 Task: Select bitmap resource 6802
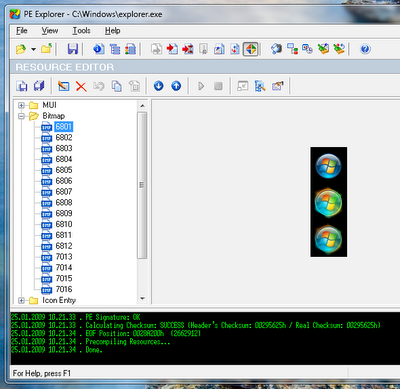click(64, 137)
